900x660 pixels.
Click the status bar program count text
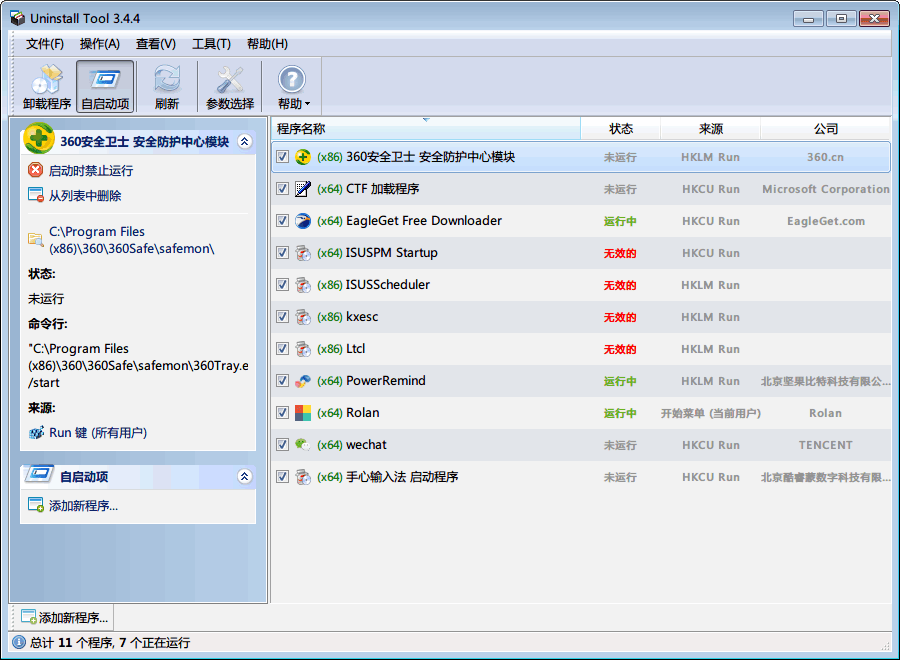pos(110,642)
